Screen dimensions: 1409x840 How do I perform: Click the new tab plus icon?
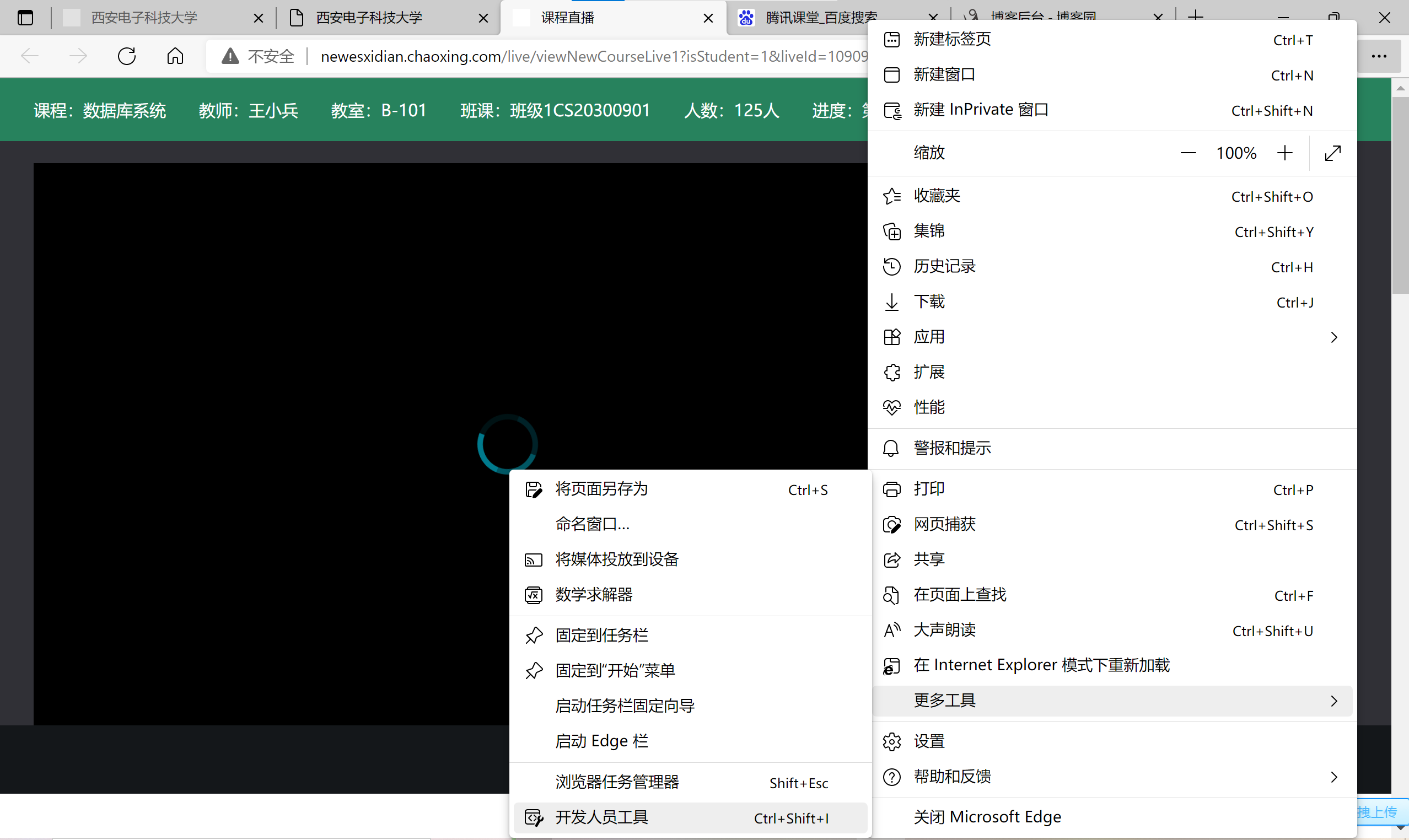pos(1195,16)
